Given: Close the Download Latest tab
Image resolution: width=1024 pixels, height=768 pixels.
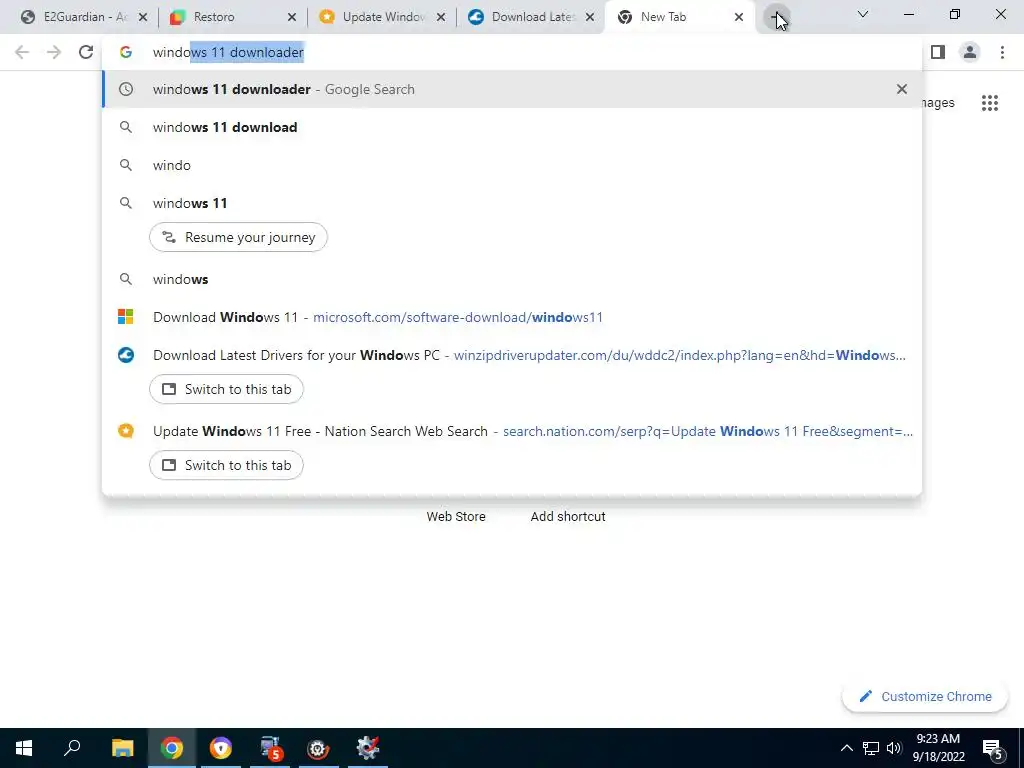Looking at the screenshot, I should pos(590,17).
